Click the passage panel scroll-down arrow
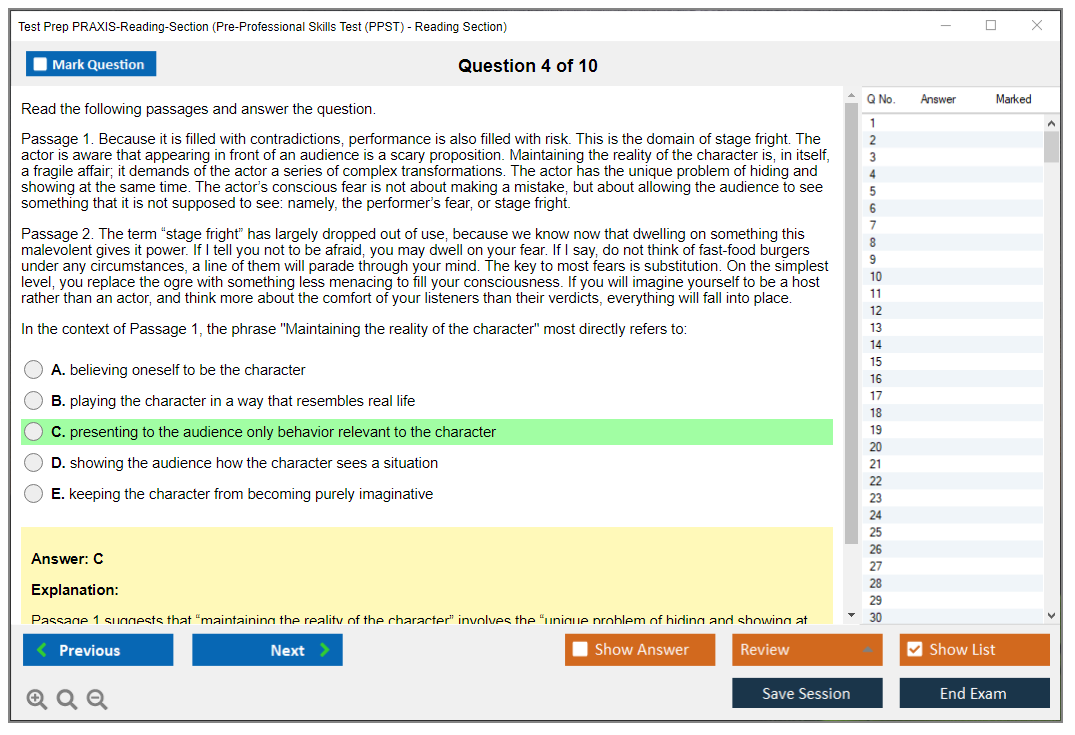 [x=851, y=615]
